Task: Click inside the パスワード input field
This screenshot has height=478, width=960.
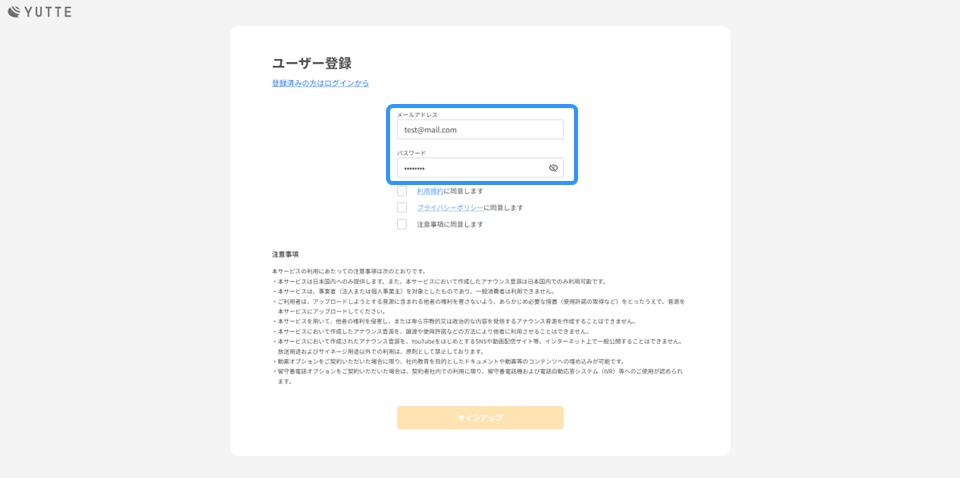Action: [470, 168]
